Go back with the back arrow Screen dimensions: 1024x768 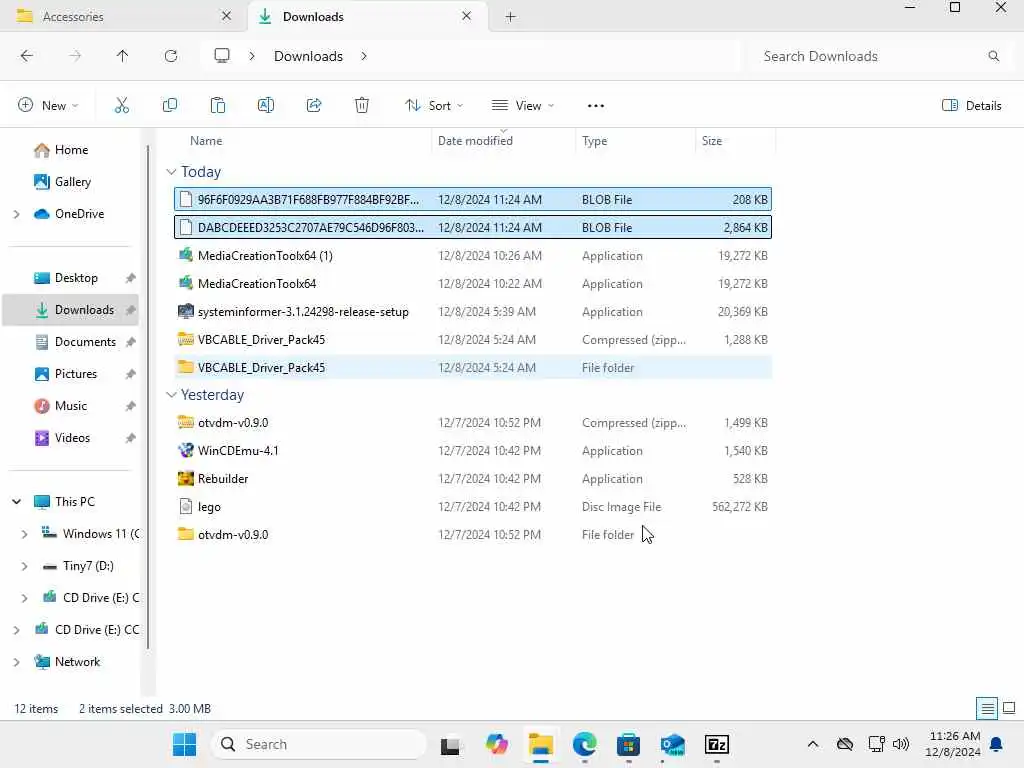27,56
